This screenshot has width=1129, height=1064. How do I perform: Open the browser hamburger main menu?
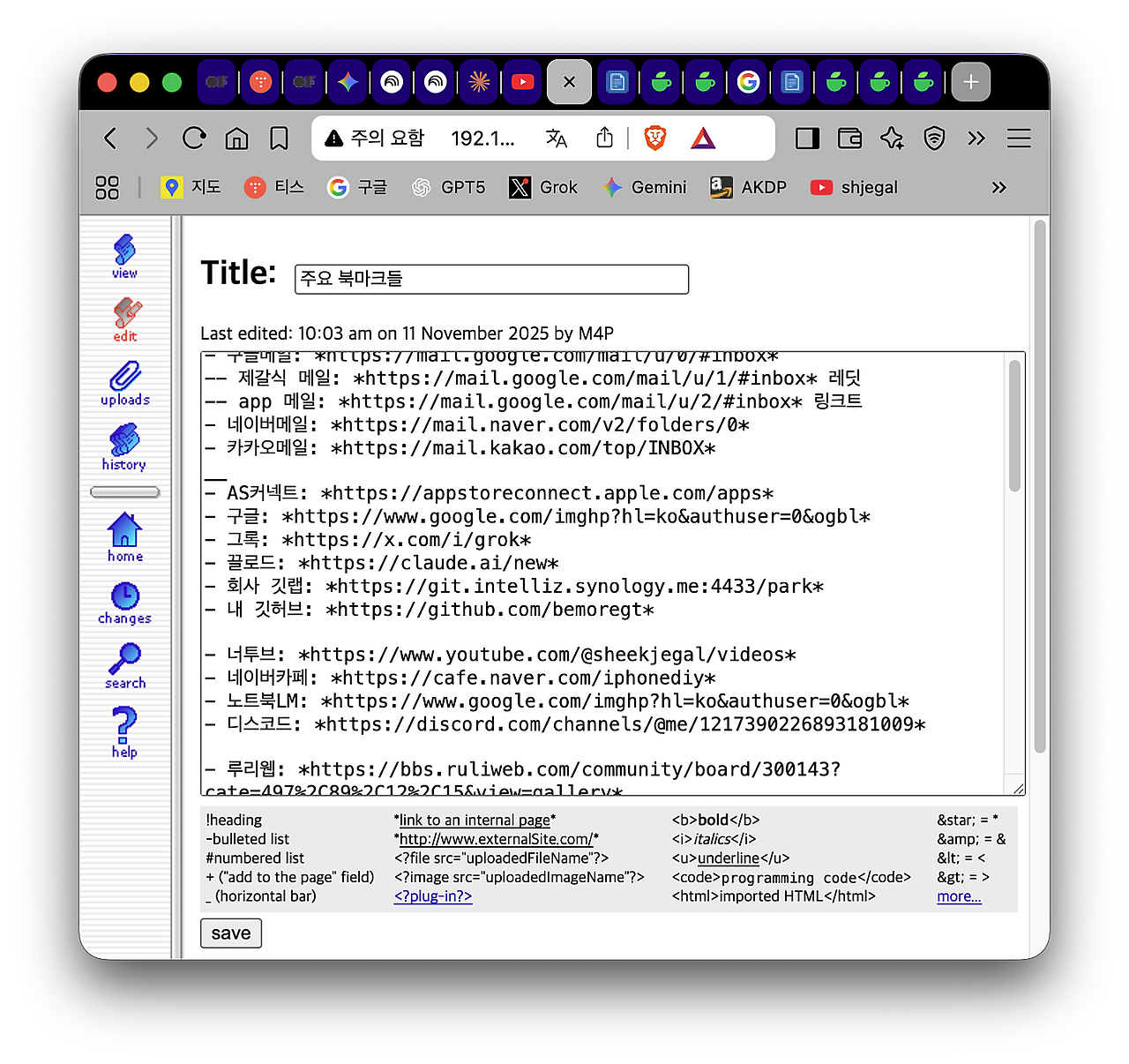pyautogui.click(x=1019, y=139)
